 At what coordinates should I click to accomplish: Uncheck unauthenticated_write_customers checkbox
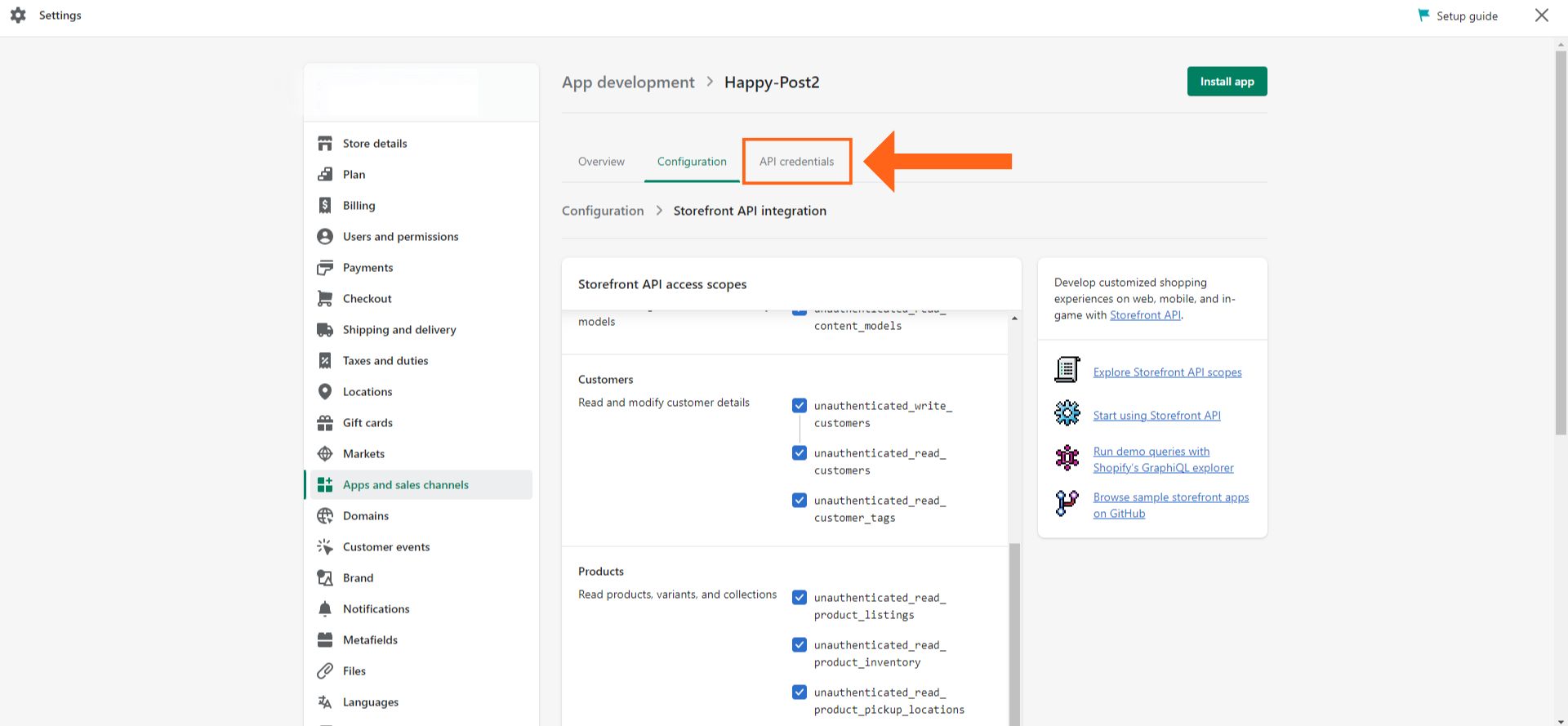pos(800,406)
